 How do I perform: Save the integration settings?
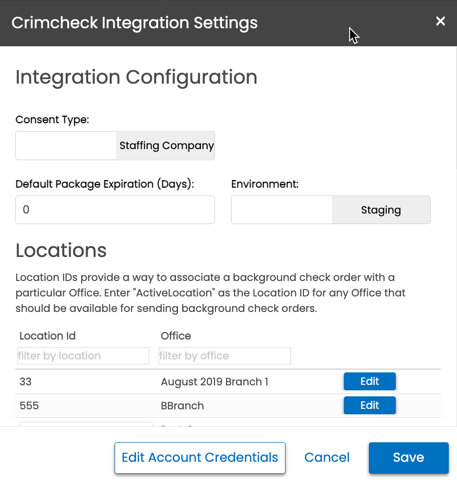point(409,458)
